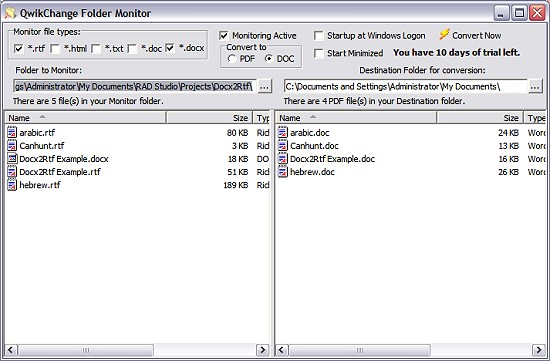Click left arrow of destination list scrollbar

[x=282, y=350]
